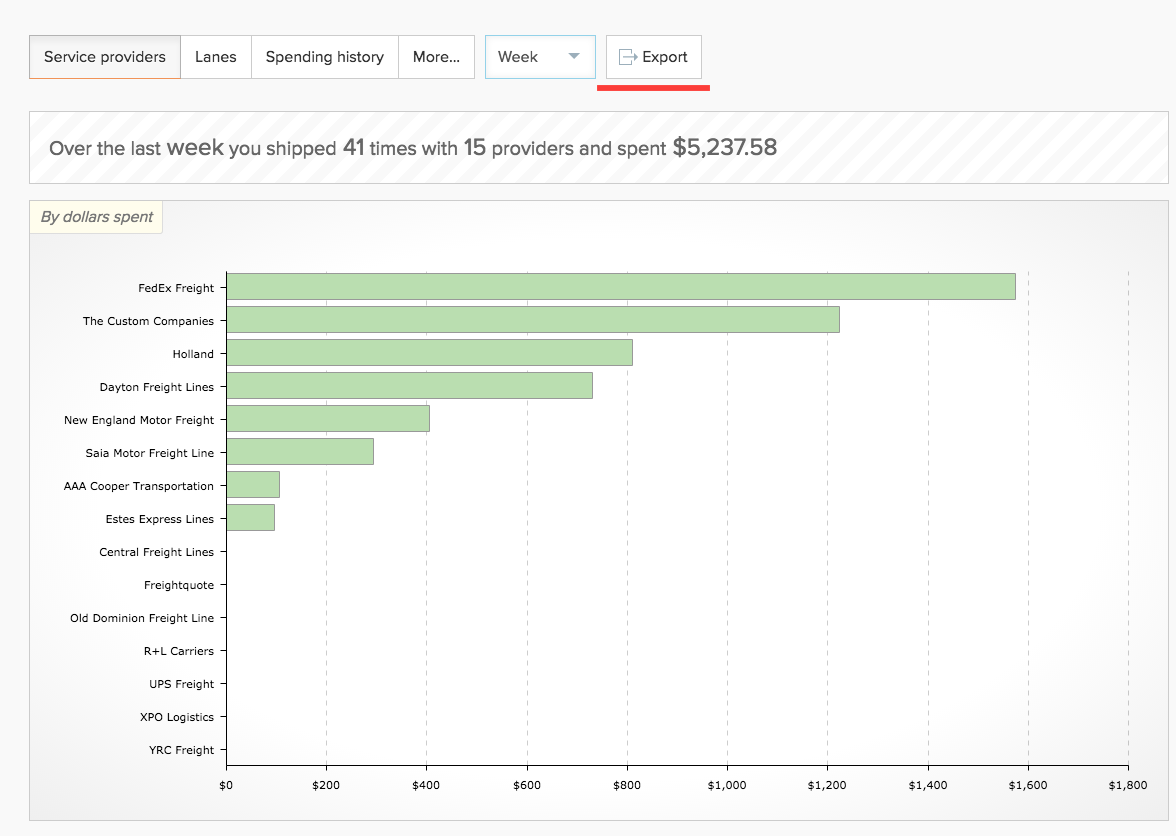This screenshot has width=1176, height=836.
Task: Select the "YRC Freight" provider label
Action: pos(182,750)
